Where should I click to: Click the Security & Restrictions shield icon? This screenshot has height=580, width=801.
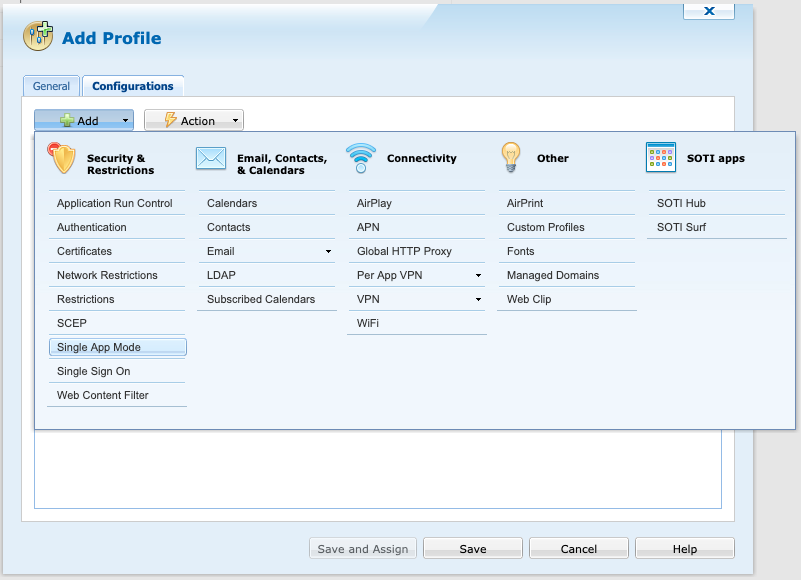(x=62, y=158)
